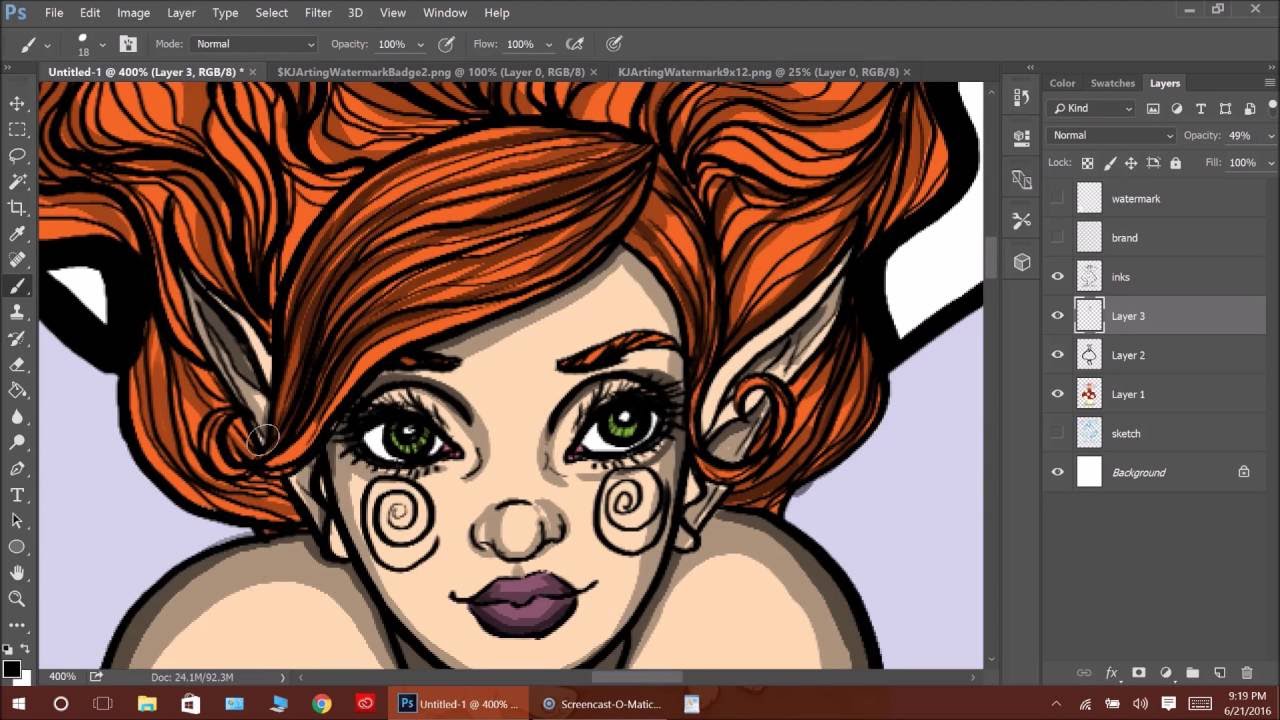The height and width of the screenshot is (720, 1280).
Task: Show the sketch layer
Action: coord(1057,433)
